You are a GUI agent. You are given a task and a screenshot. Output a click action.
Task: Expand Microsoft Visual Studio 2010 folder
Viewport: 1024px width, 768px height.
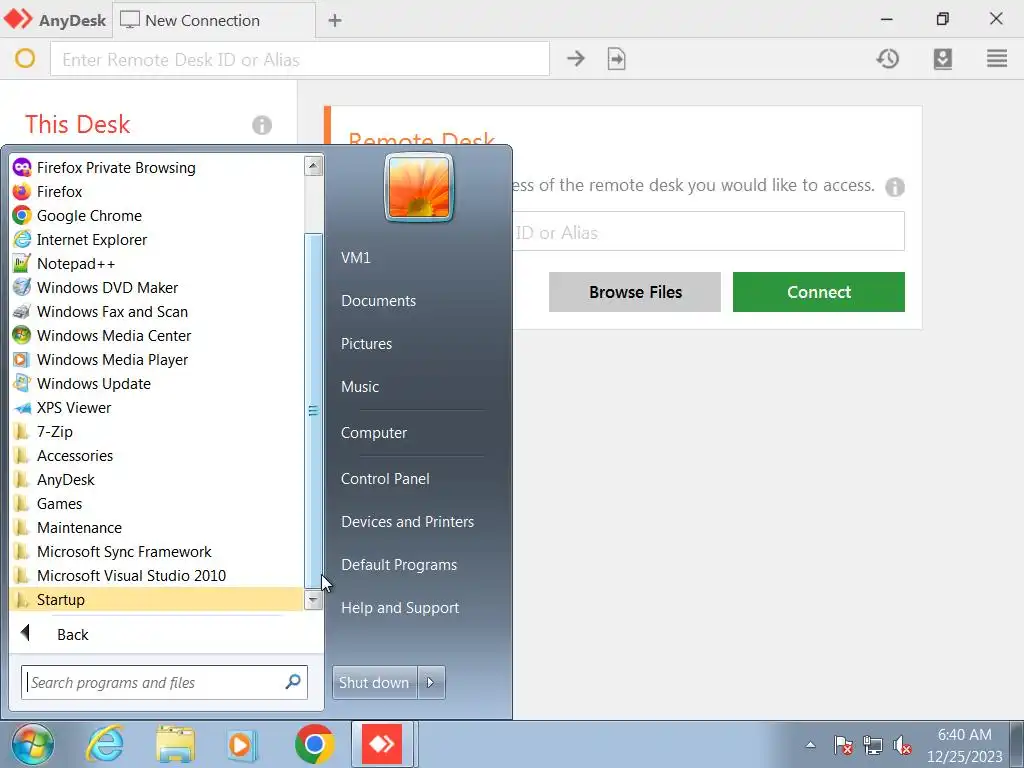pyautogui.click(x=157, y=575)
